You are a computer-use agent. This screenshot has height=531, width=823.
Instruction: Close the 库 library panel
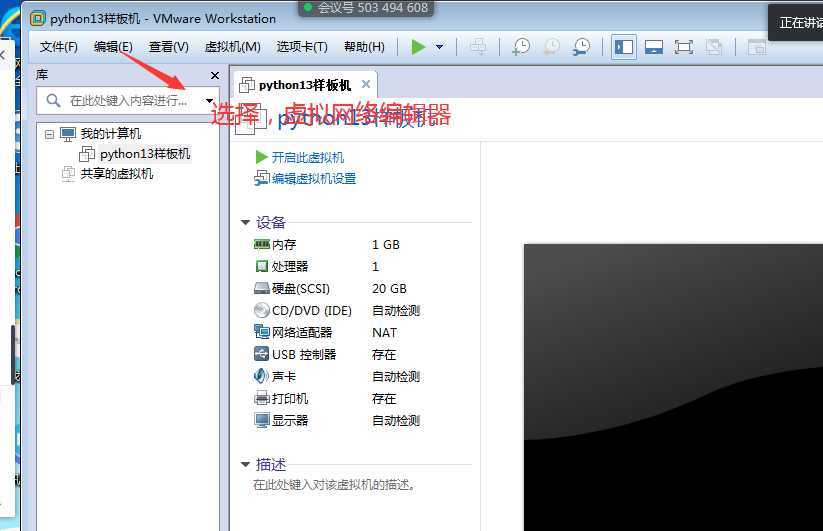(x=215, y=76)
